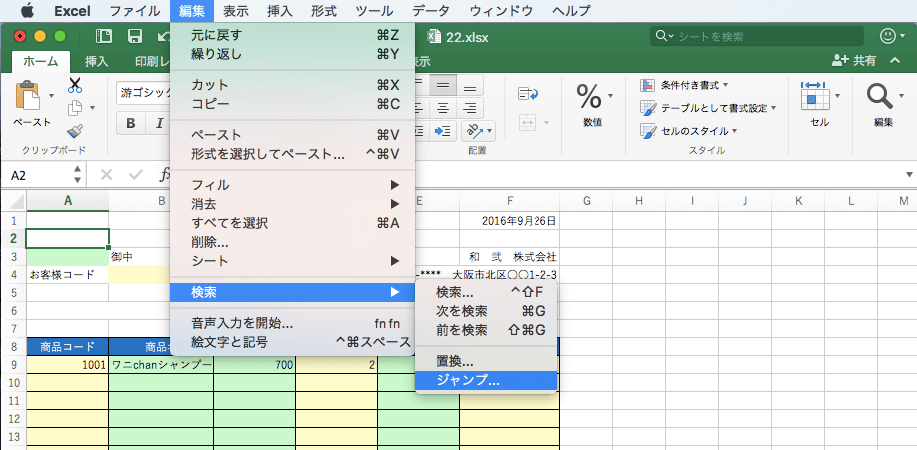Click the wrap text icon

click(529, 92)
